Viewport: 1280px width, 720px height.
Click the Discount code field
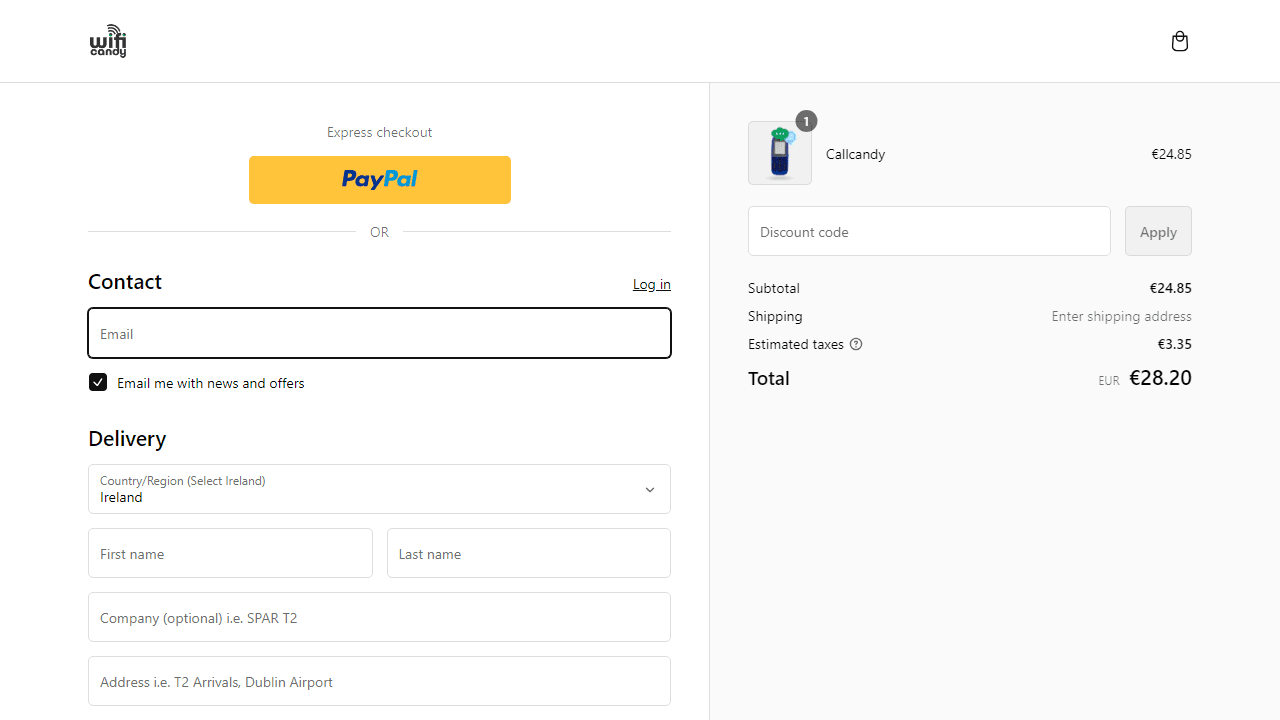[929, 231]
